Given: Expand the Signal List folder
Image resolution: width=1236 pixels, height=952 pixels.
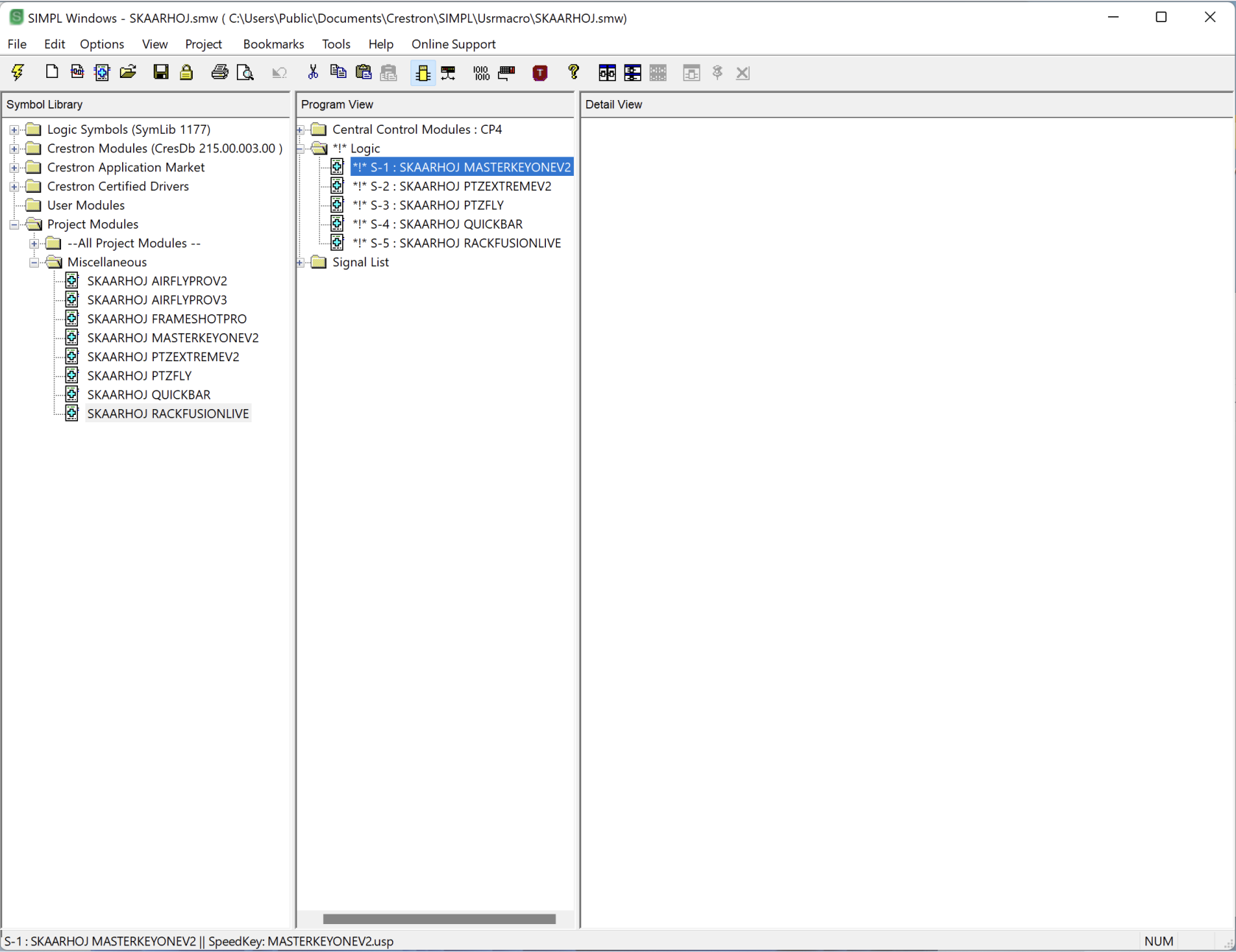Looking at the screenshot, I should (300, 263).
